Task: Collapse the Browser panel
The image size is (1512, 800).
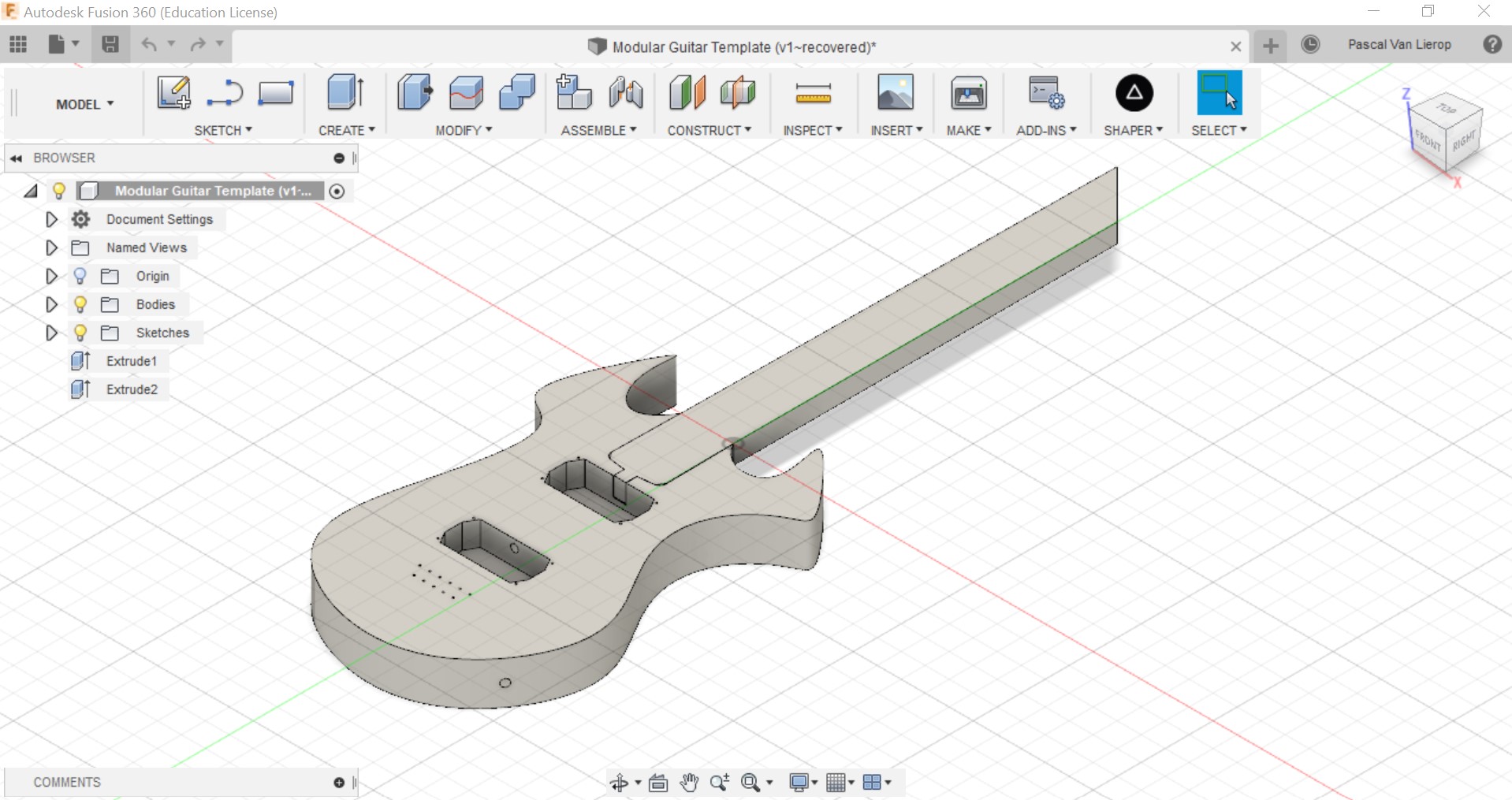Action: click(x=16, y=158)
